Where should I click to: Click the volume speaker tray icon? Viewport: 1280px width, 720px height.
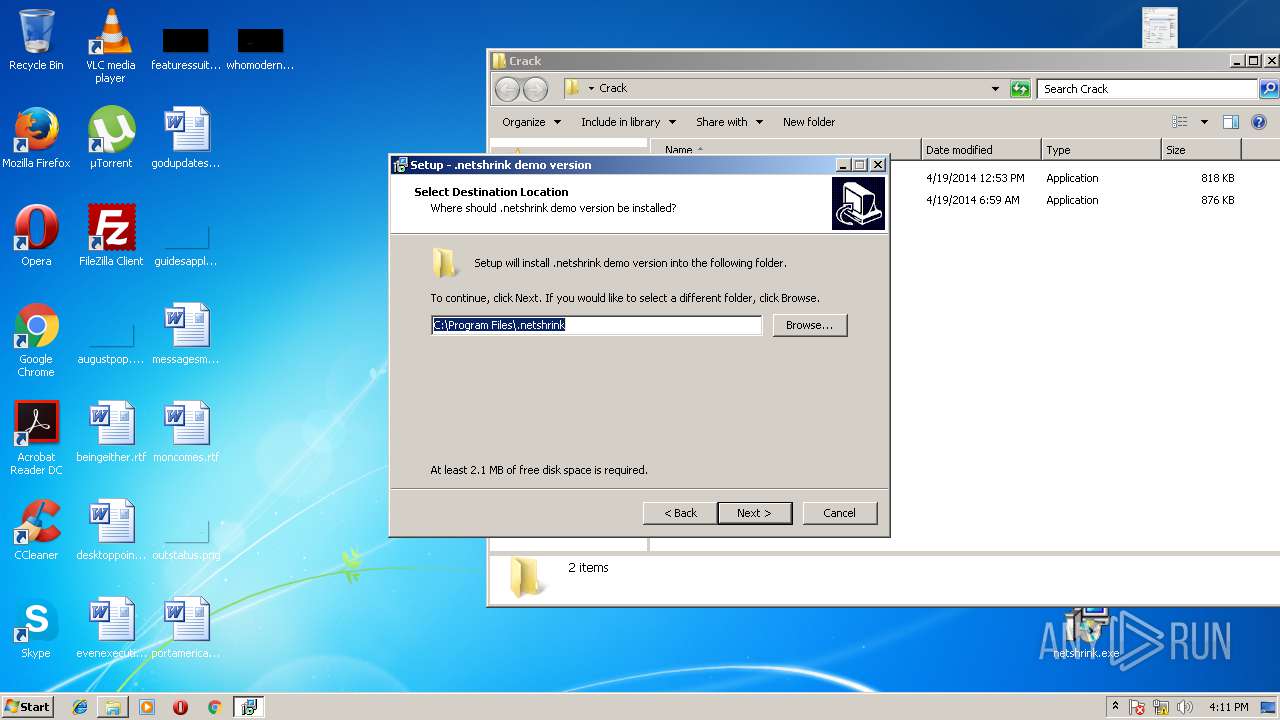(1185, 707)
